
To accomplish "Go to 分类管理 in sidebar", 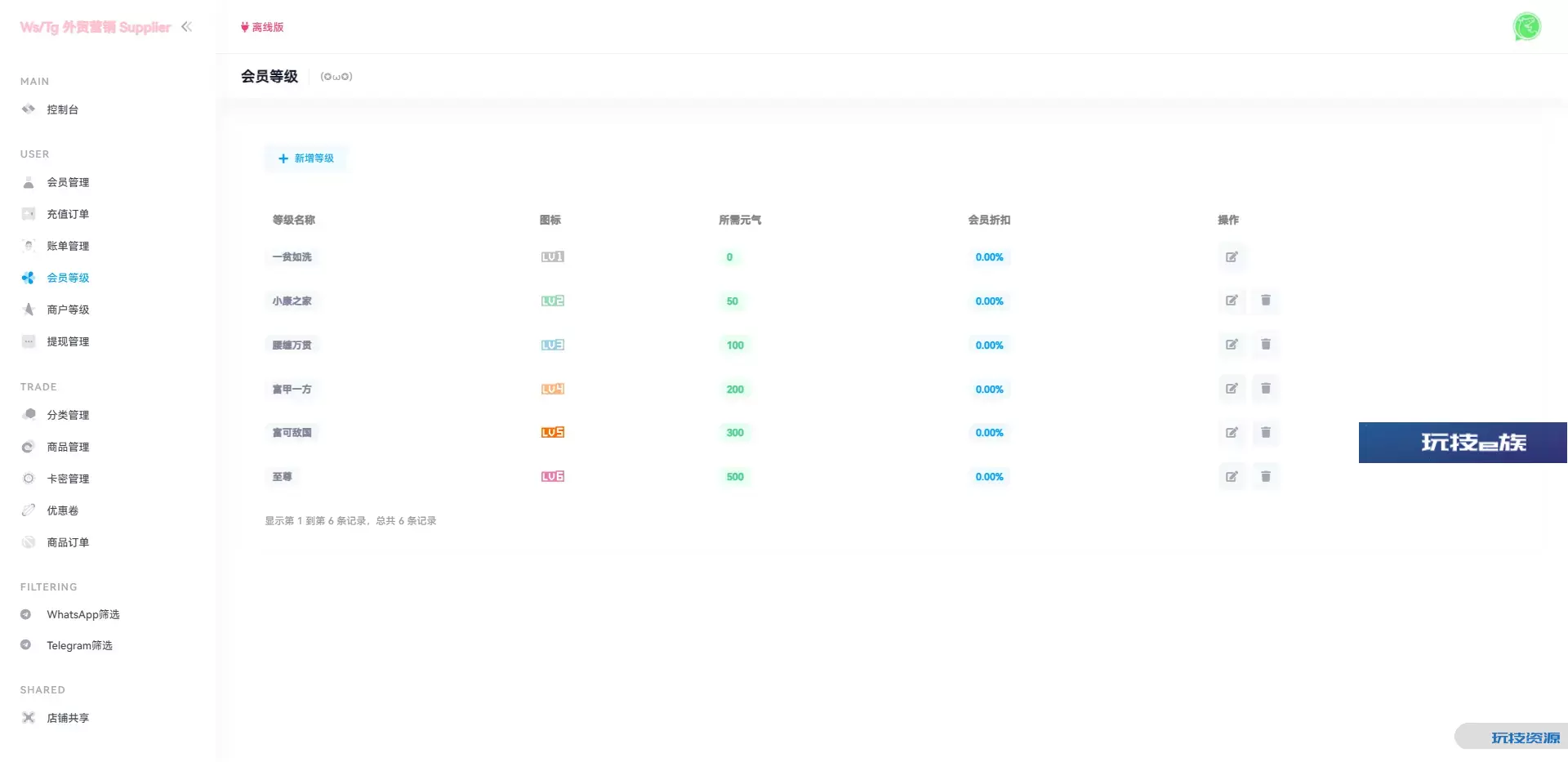I will point(68,415).
